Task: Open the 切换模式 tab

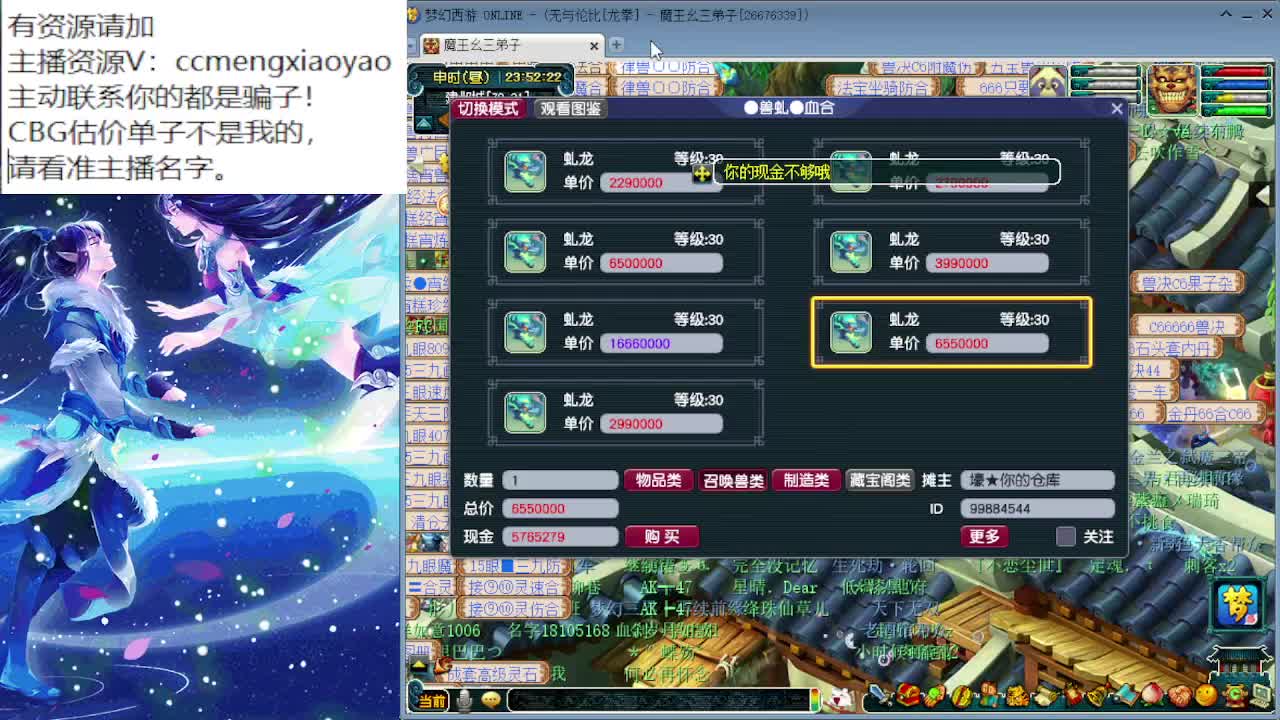Action: pyautogui.click(x=488, y=108)
